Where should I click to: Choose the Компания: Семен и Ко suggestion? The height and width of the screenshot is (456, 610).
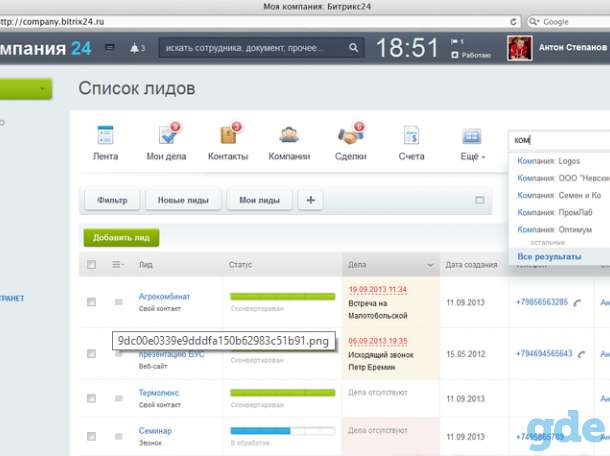559,195
